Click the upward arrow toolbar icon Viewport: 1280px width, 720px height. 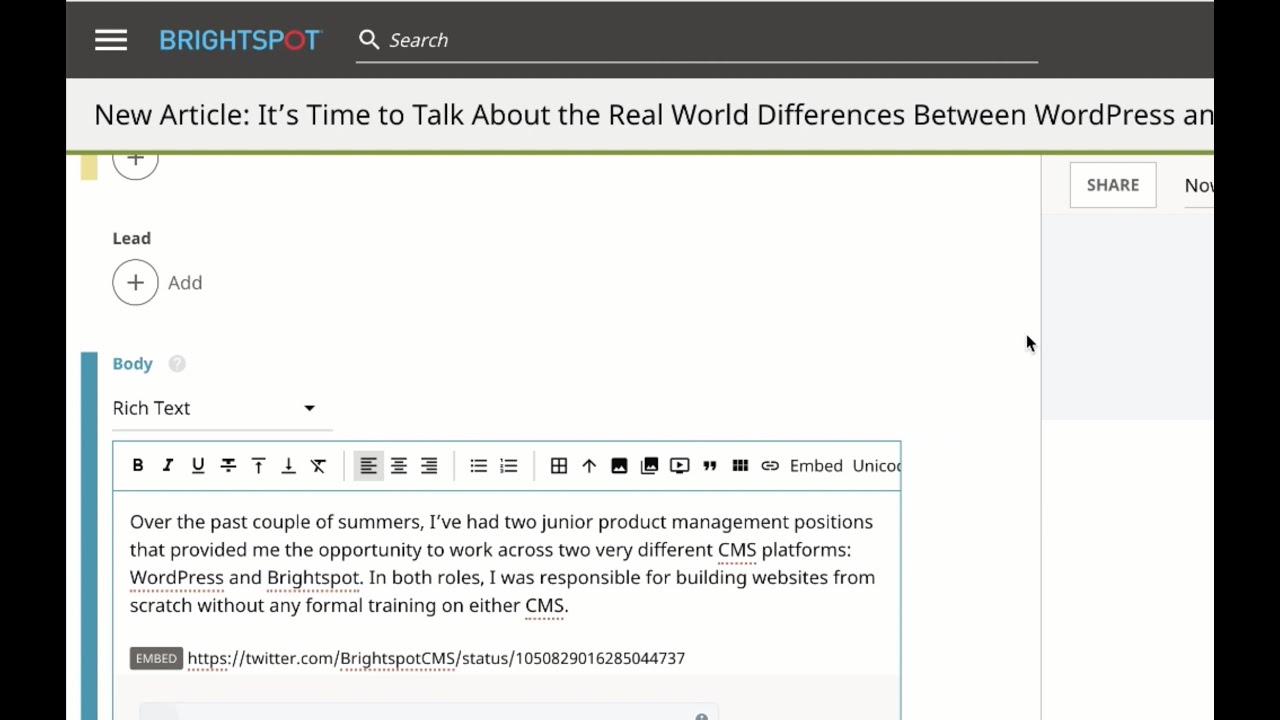pyautogui.click(x=589, y=466)
